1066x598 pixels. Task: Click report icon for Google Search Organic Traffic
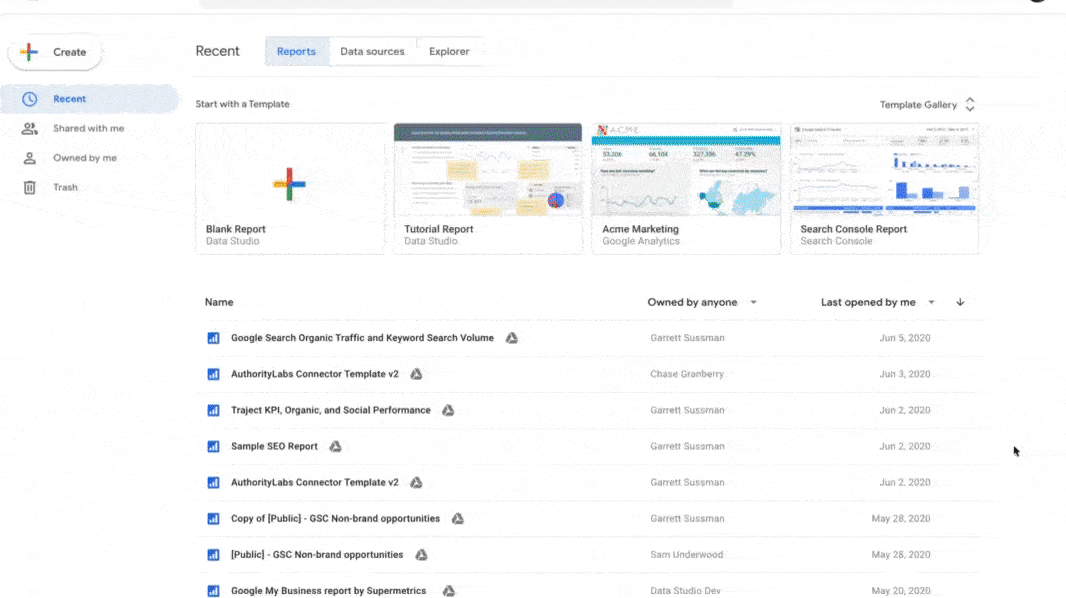coord(213,338)
